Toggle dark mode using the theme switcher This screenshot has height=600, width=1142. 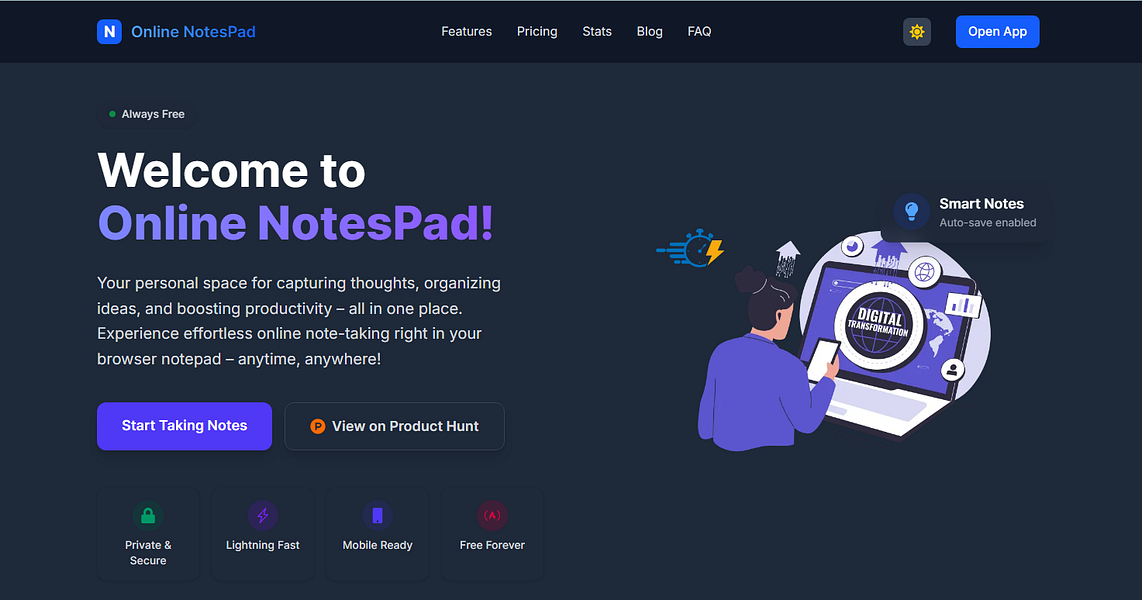click(x=917, y=31)
